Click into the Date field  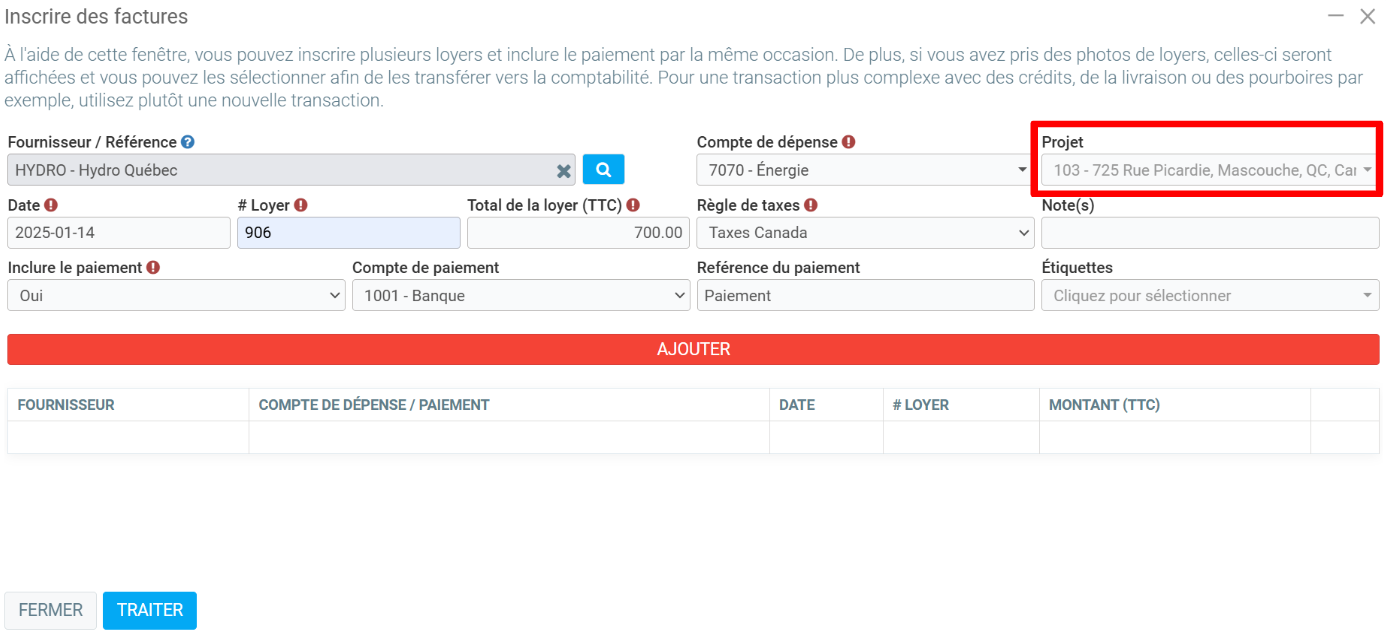click(119, 233)
